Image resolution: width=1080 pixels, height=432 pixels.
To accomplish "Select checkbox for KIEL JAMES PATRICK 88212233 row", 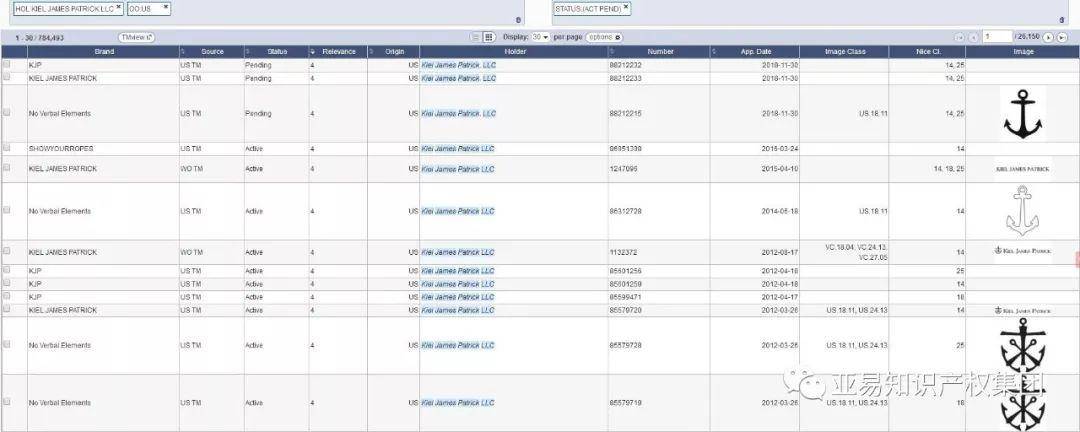I will (7, 77).
